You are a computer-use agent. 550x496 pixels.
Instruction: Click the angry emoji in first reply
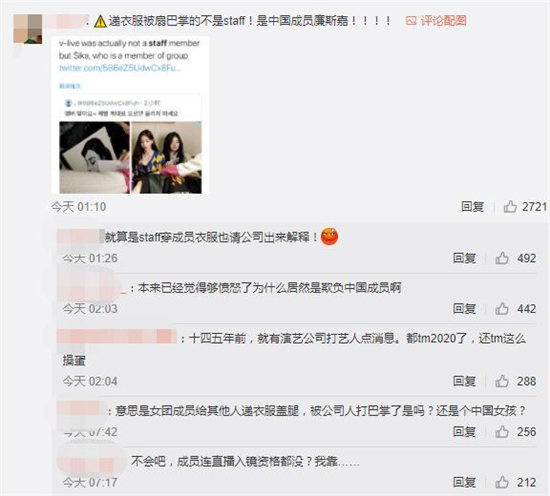[x=329, y=237]
